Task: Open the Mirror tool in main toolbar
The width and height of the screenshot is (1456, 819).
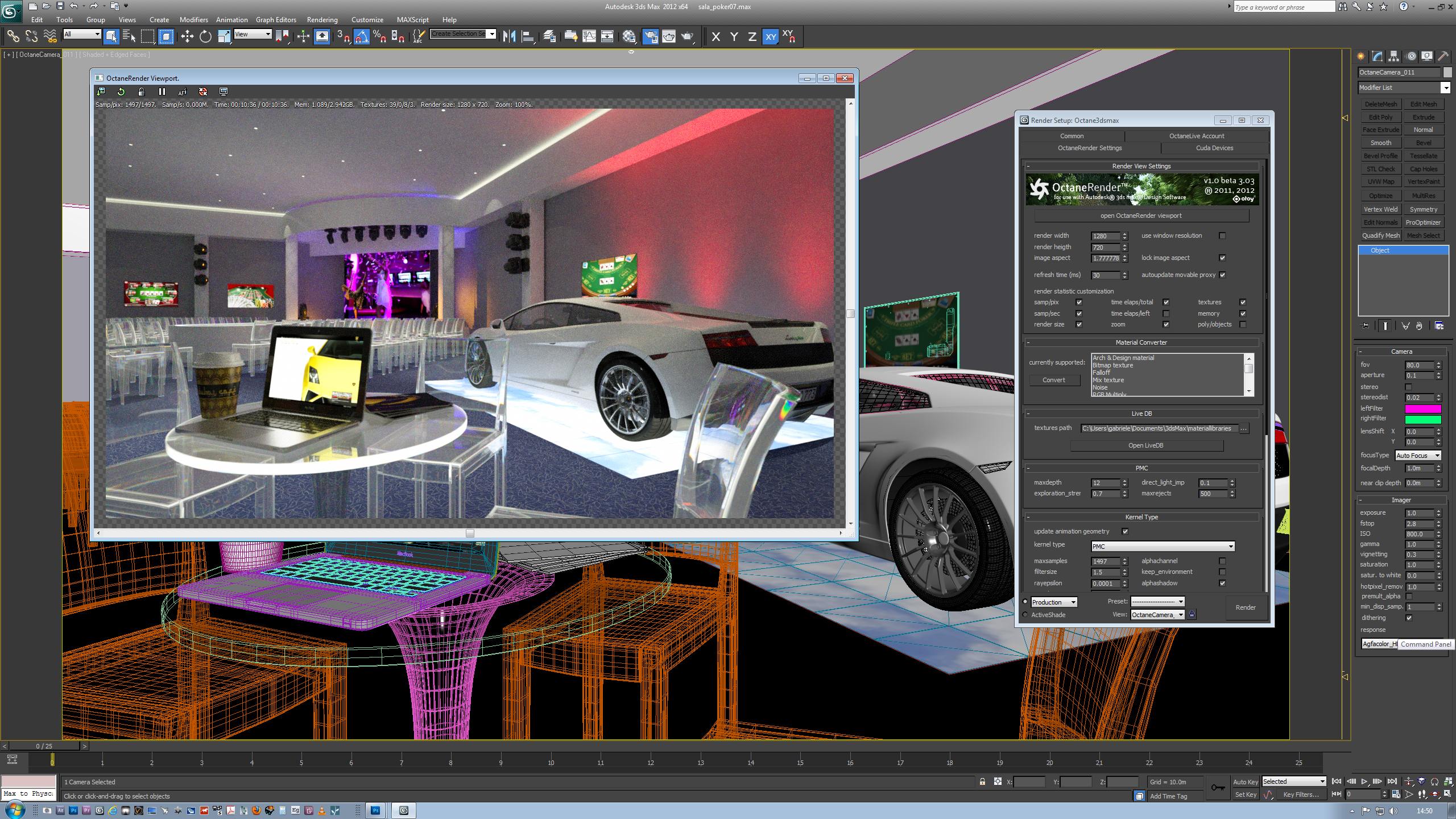Action: coord(509,36)
